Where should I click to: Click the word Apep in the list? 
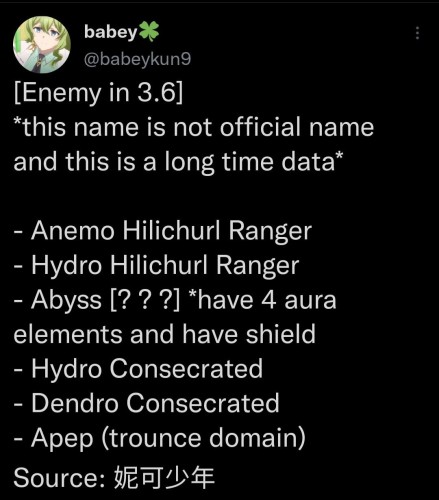pos(62,439)
